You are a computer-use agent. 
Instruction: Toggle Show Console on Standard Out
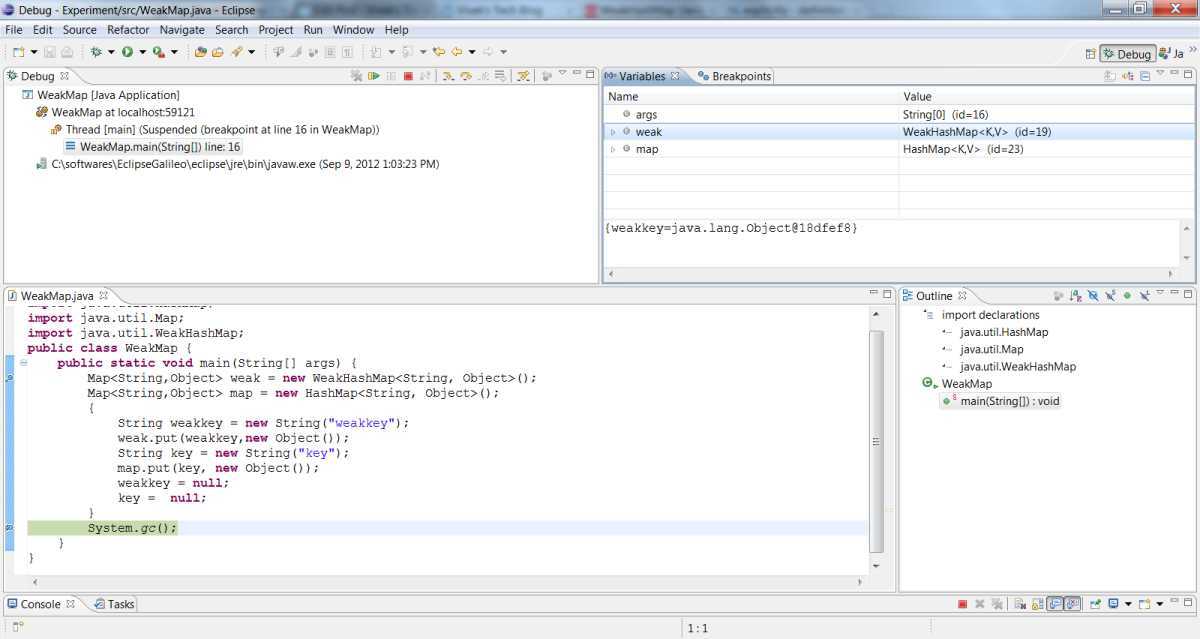pos(1055,604)
